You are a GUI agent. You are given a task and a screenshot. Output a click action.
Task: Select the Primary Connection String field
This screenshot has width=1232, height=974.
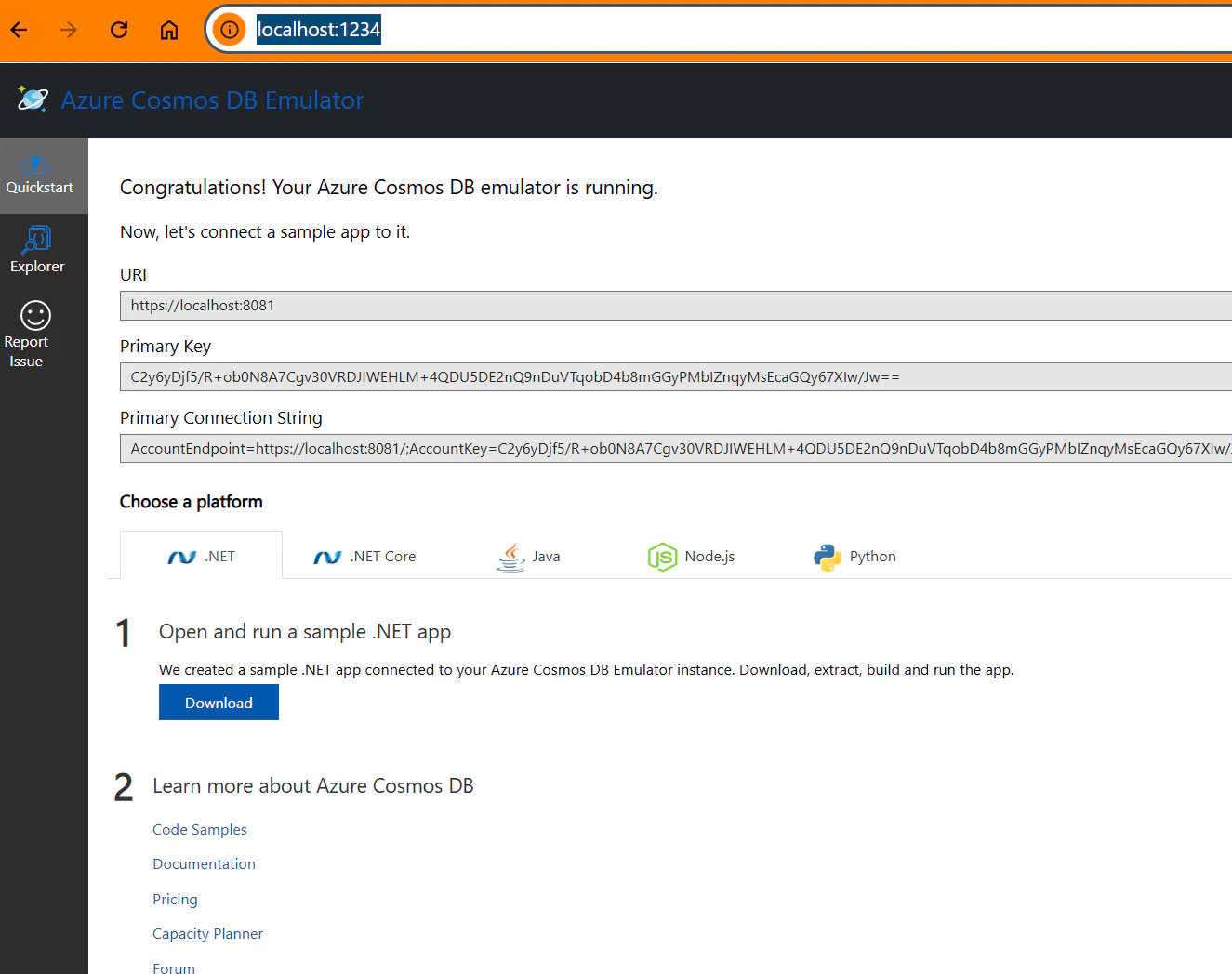[x=676, y=449]
